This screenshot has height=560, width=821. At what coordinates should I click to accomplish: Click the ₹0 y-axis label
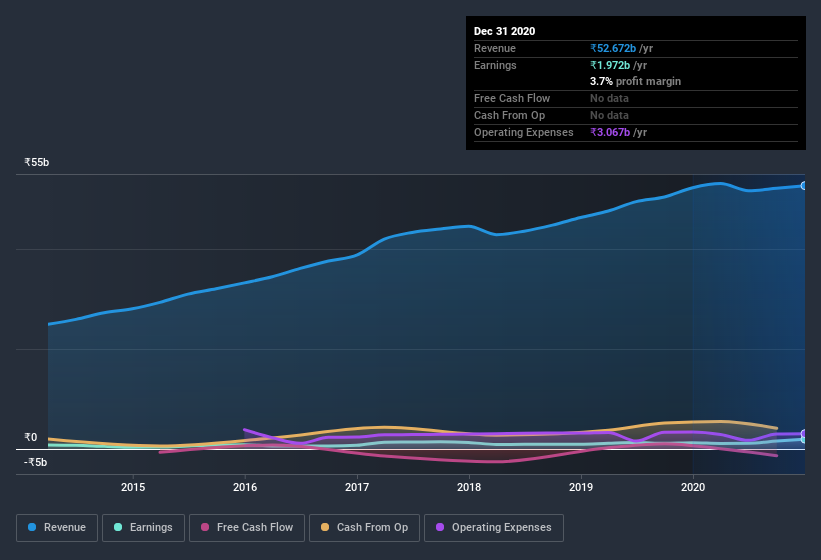coord(31,438)
